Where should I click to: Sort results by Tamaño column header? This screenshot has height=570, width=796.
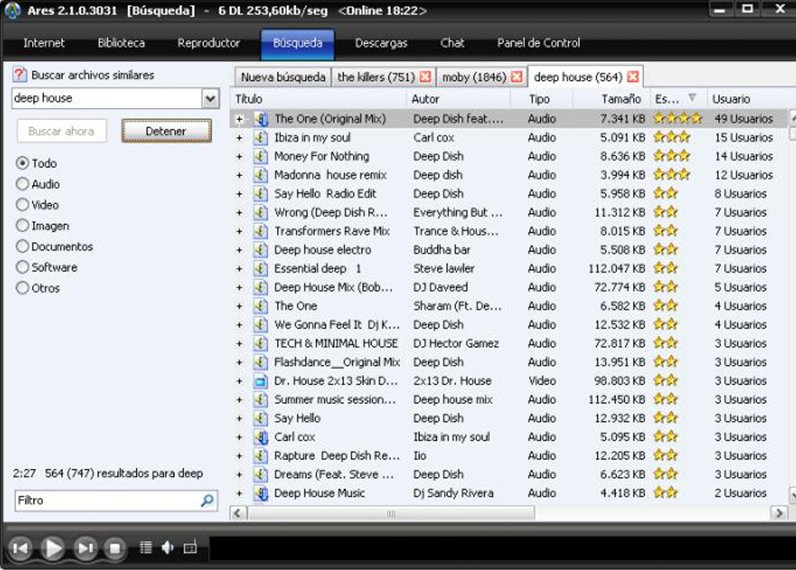(x=612, y=99)
